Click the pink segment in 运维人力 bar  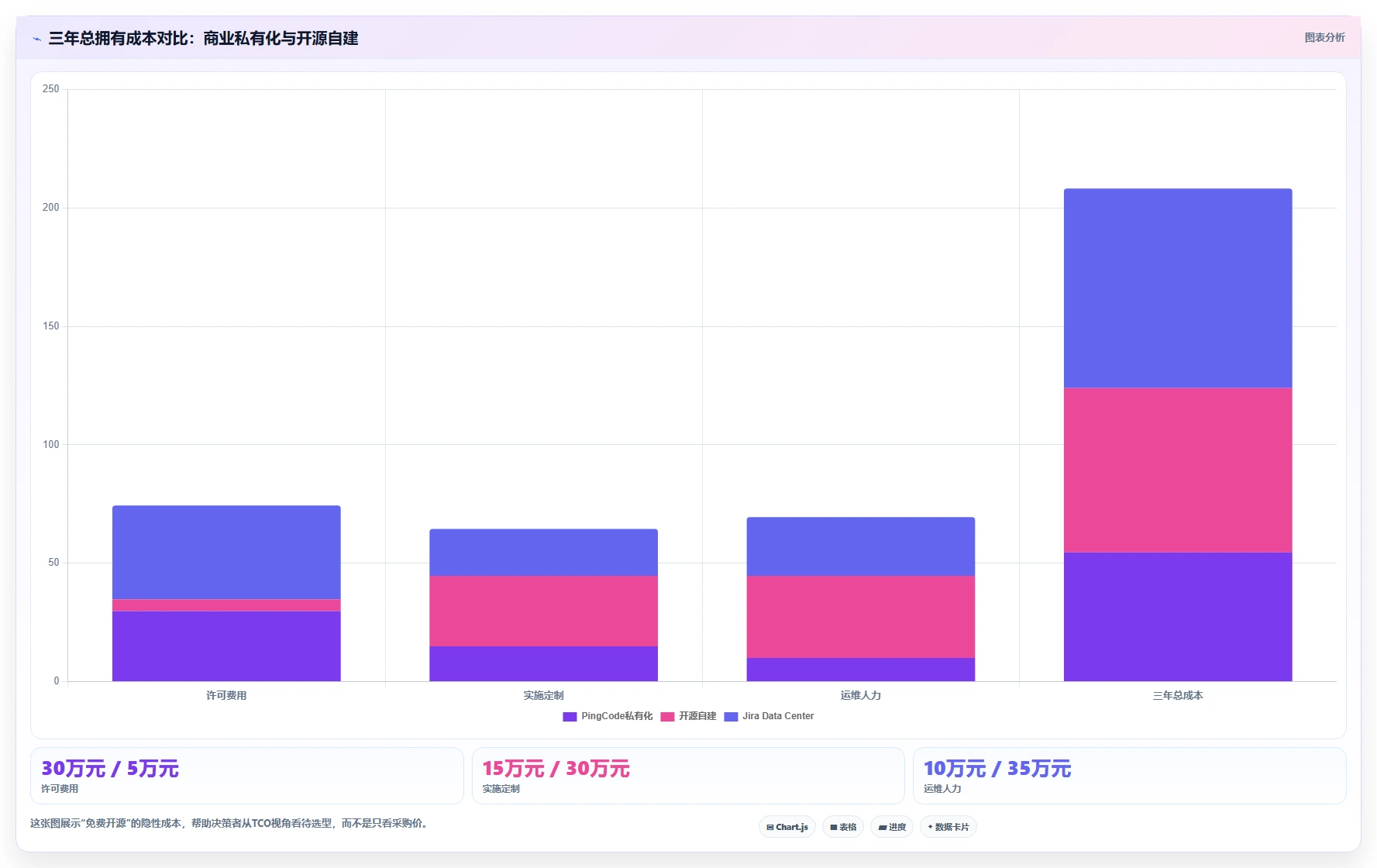(x=861, y=617)
